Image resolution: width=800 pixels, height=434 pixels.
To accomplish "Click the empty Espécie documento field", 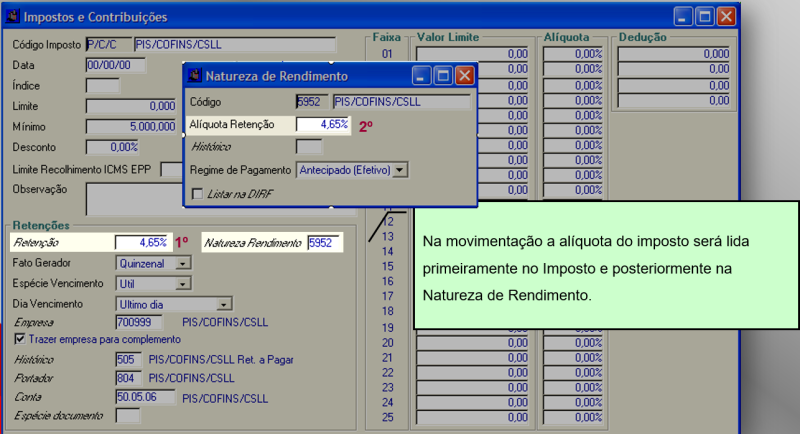I will (x=128, y=416).
